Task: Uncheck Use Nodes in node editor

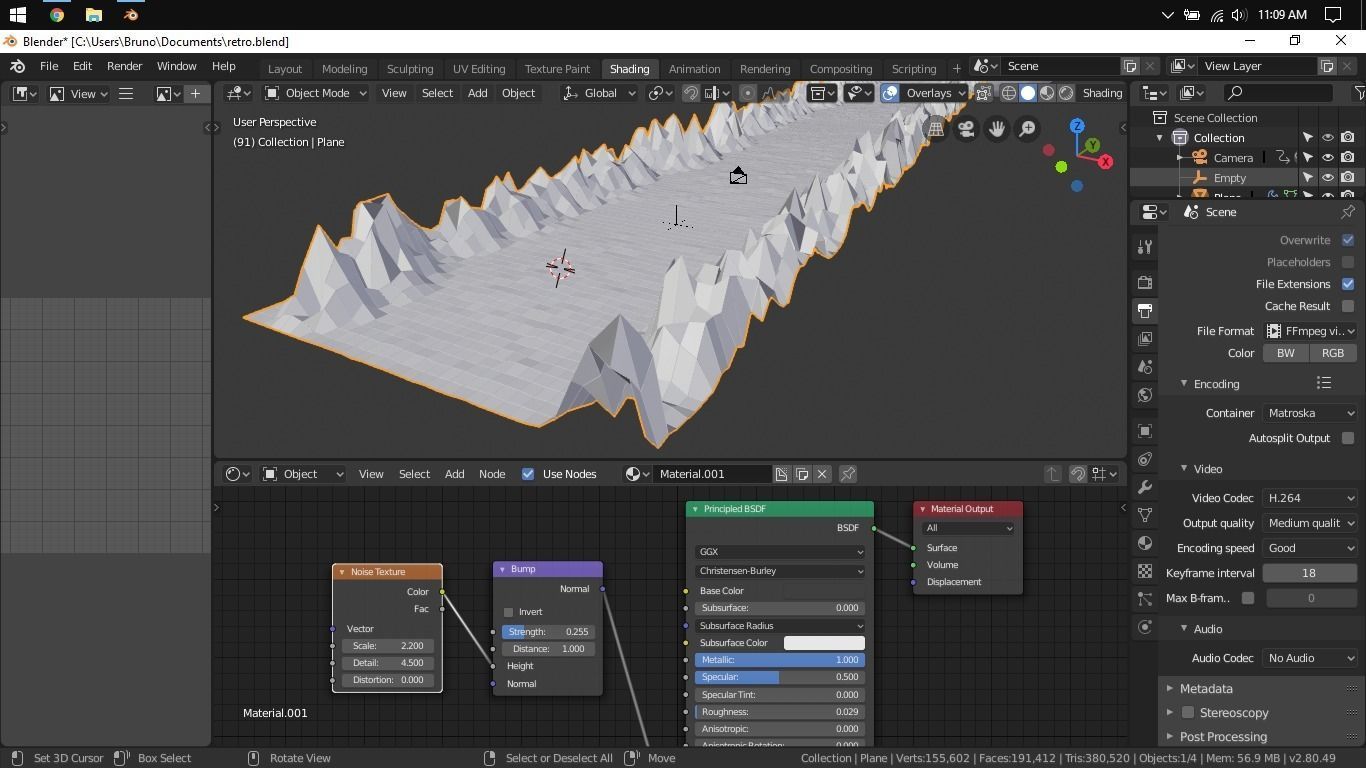Action: (528, 474)
